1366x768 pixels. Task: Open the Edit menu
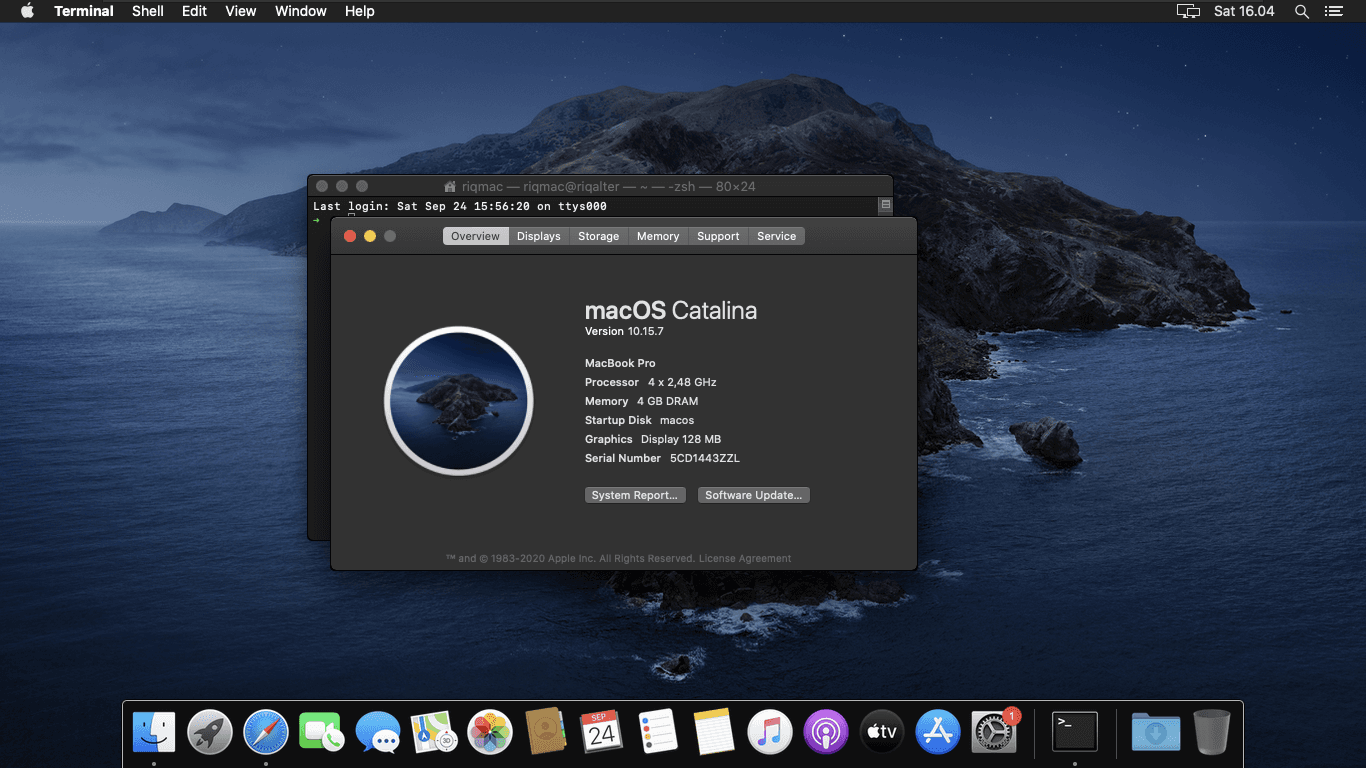195,11
